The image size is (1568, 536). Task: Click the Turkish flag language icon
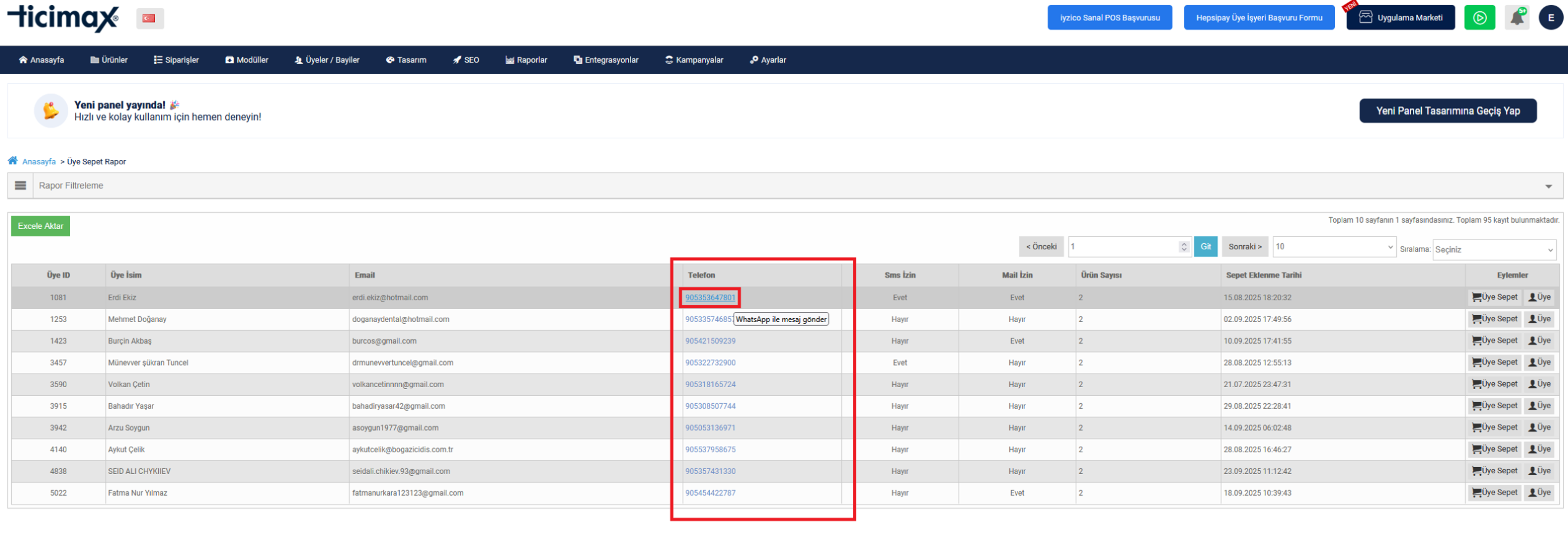pos(149,19)
